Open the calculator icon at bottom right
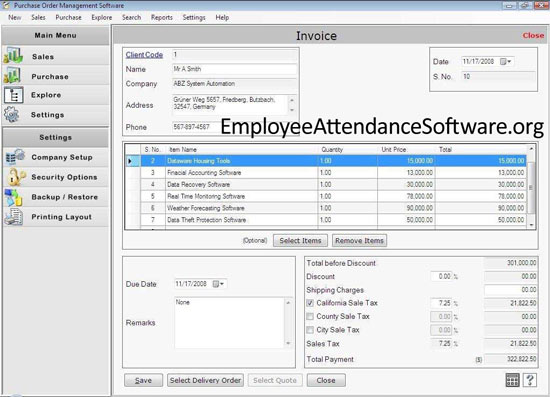This screenshot has height=397, width=550. [x=512, y=380]
